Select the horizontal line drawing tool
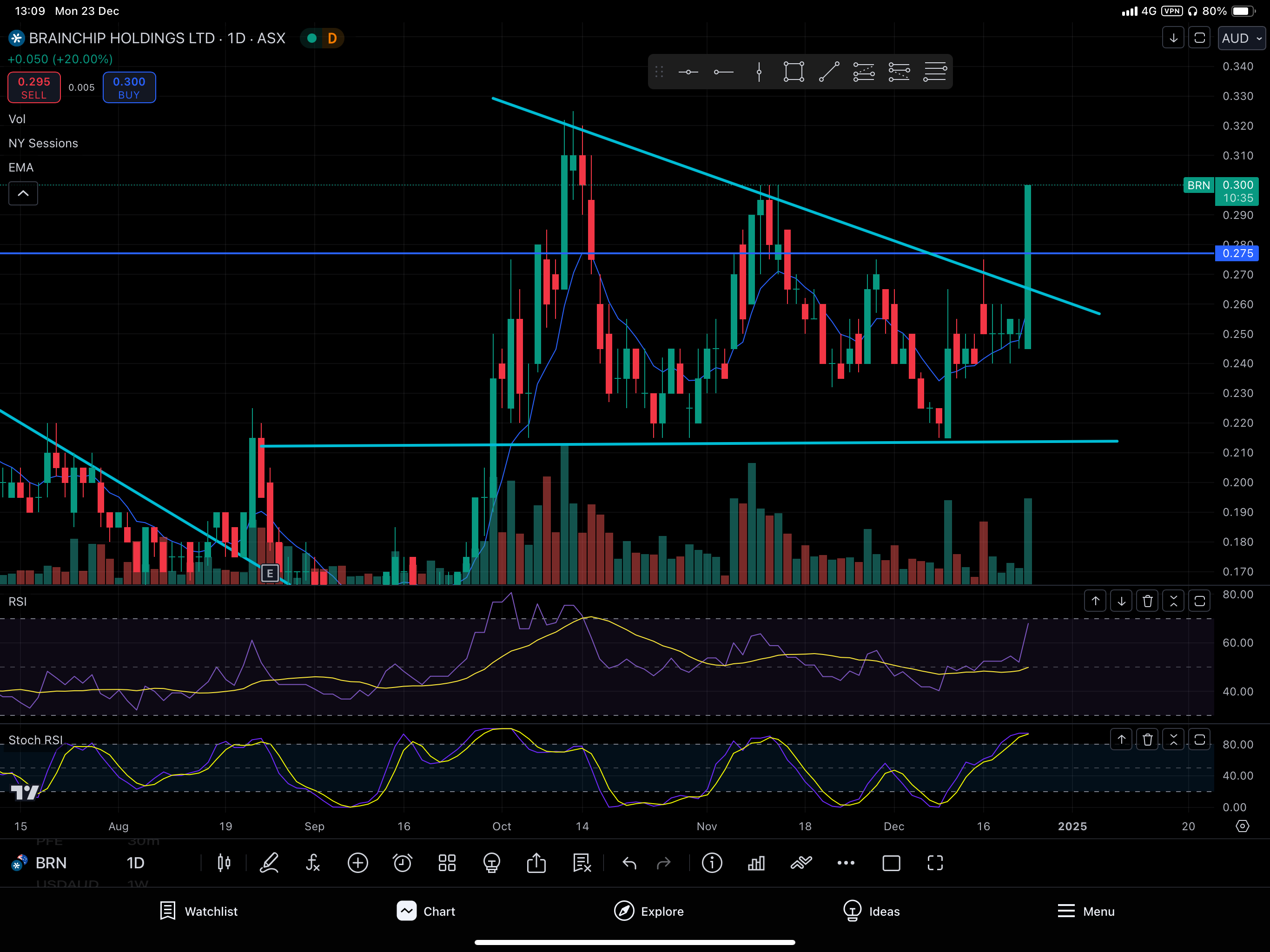This screenshot has height=952, width=1270. pyautogui.click(x=688, y=72)
